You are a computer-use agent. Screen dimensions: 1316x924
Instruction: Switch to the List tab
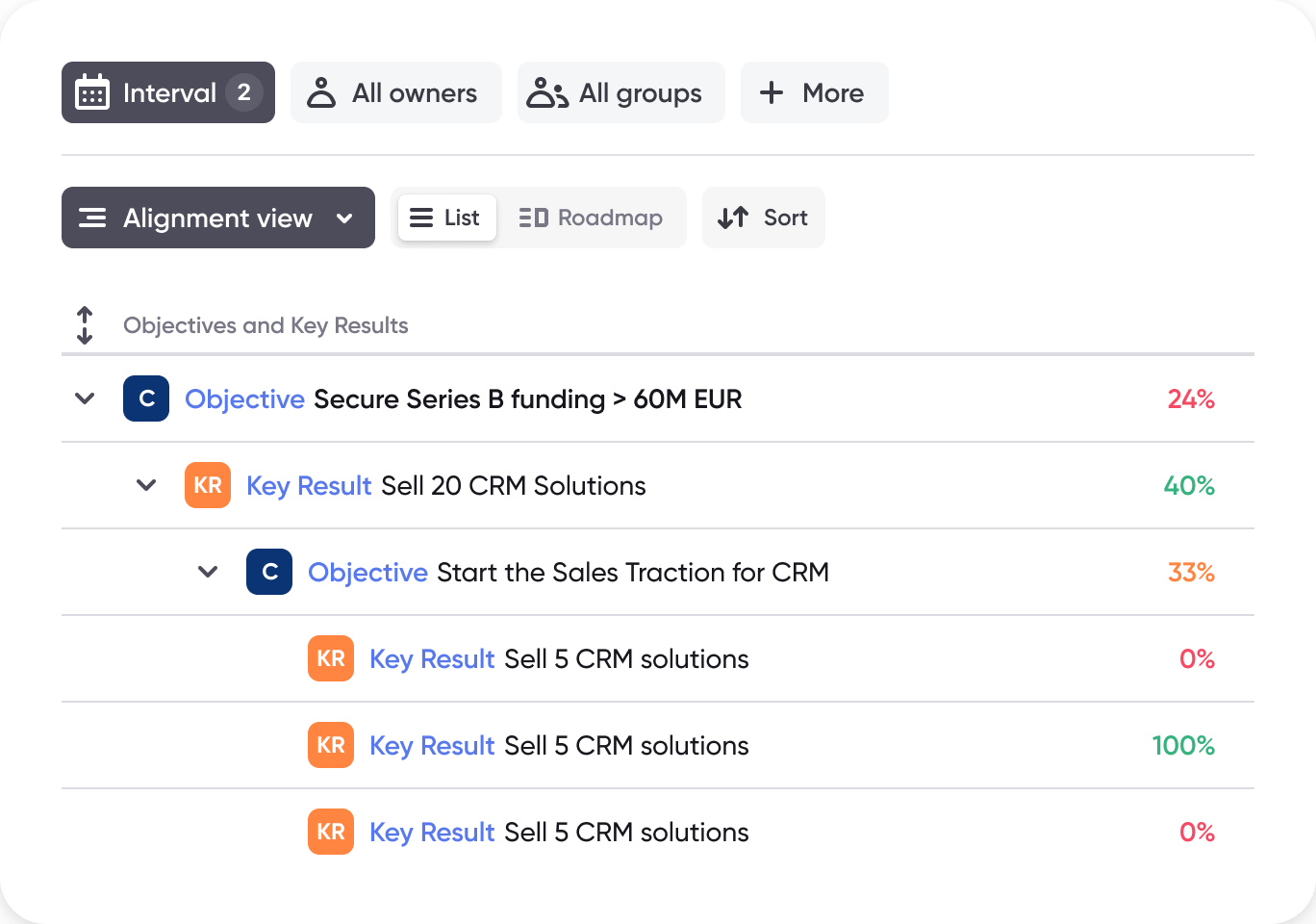point(447,218)
